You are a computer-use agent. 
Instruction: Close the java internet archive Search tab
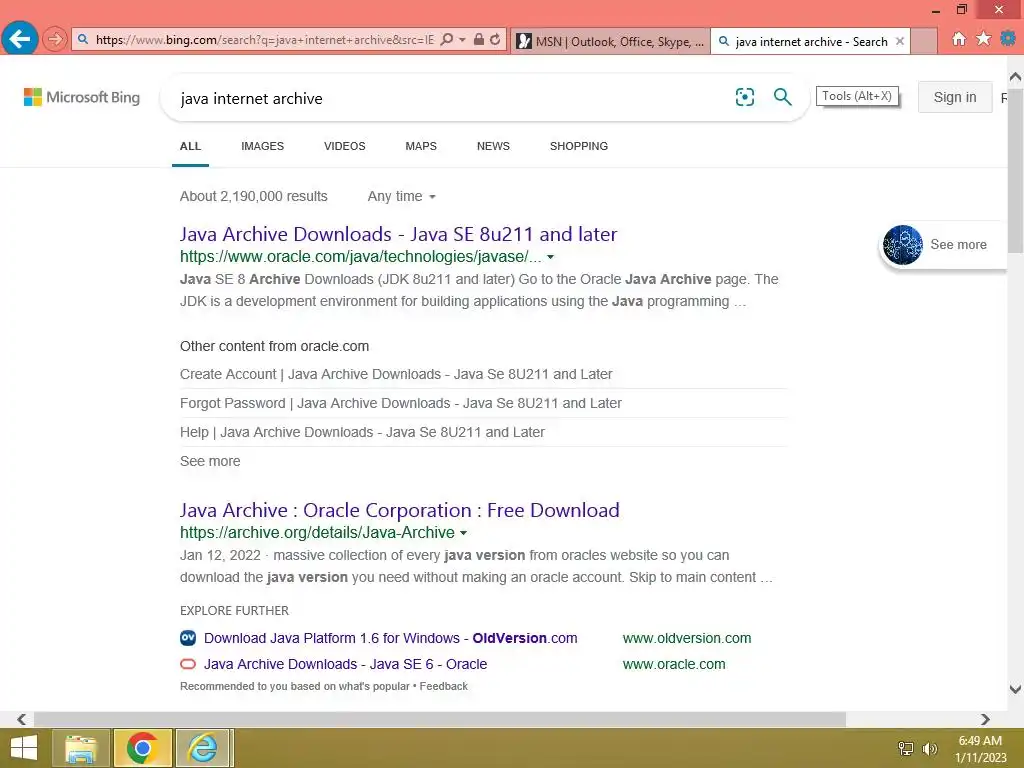pos(900,41)
